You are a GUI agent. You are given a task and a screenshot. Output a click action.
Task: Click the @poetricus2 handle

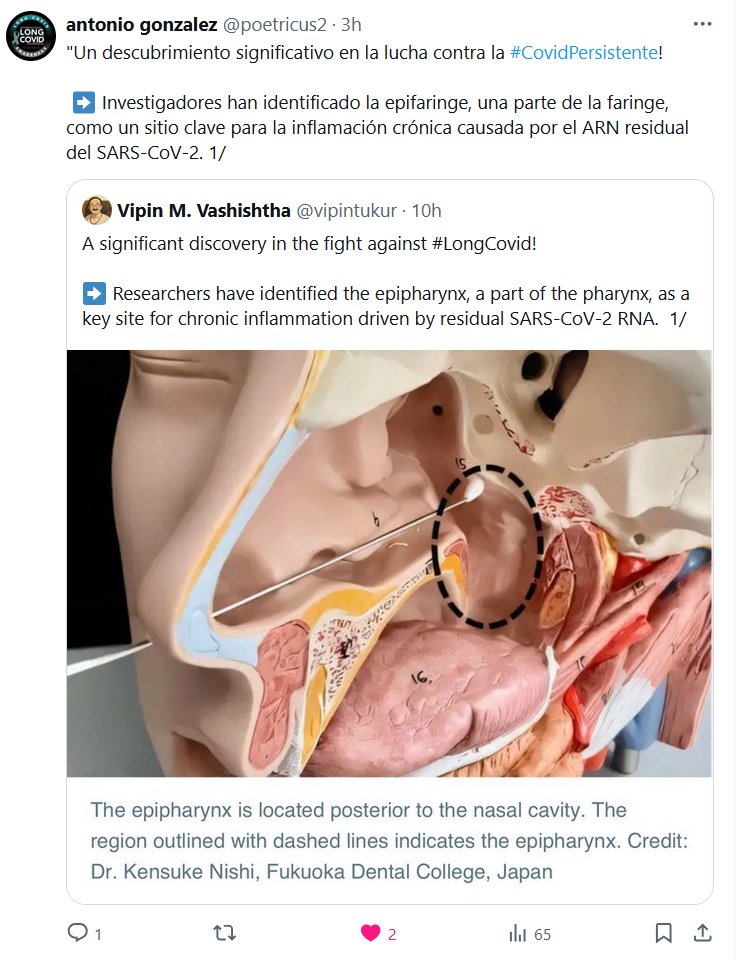pyautogui.click(x=274, y=24)
